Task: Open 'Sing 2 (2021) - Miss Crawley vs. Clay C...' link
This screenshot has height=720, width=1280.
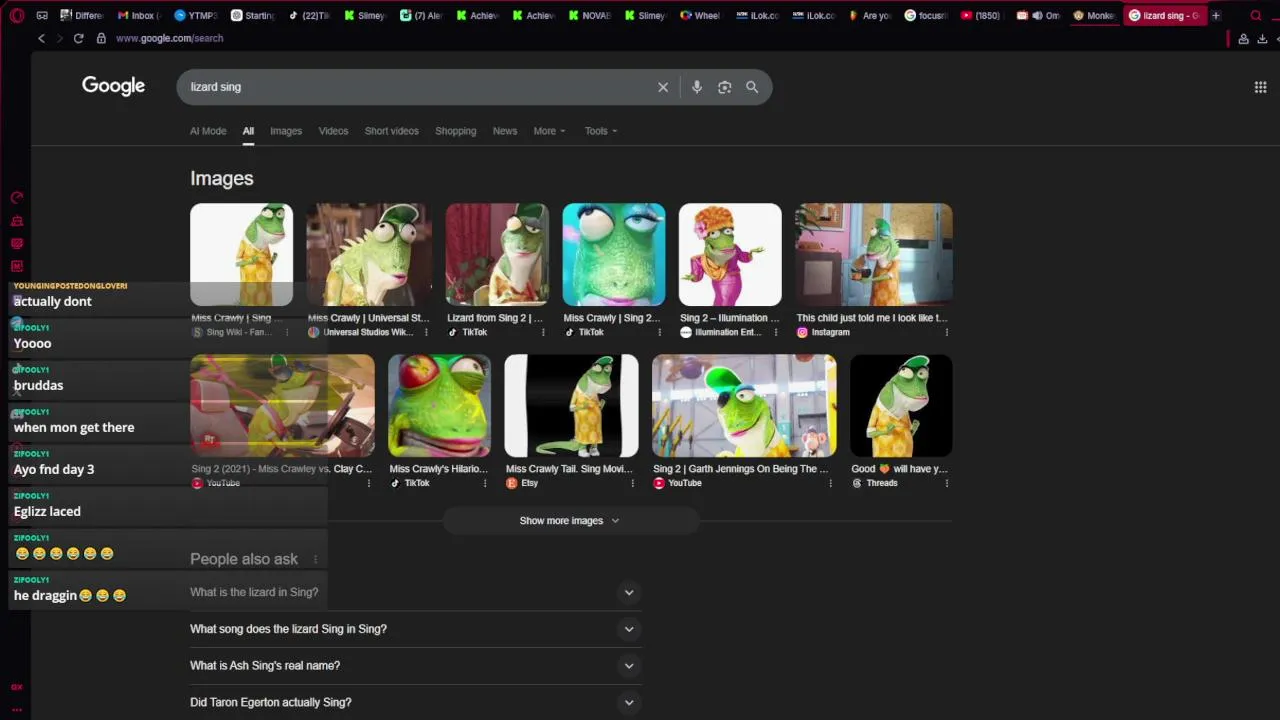Action: [282, 468]
